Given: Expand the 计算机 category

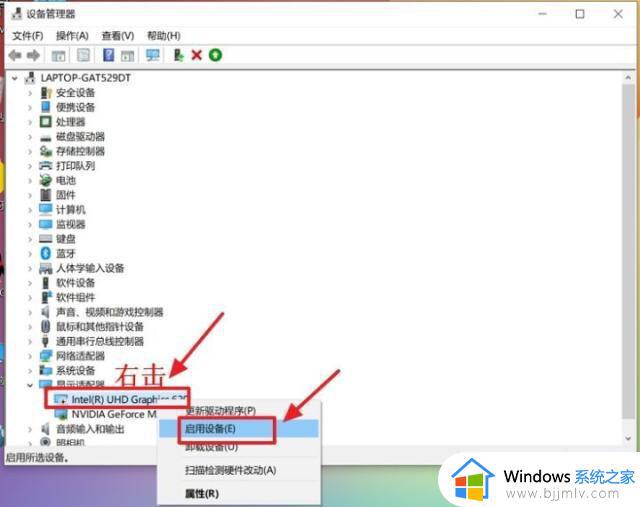Looking at the screenshot, I should click(30, 210).
